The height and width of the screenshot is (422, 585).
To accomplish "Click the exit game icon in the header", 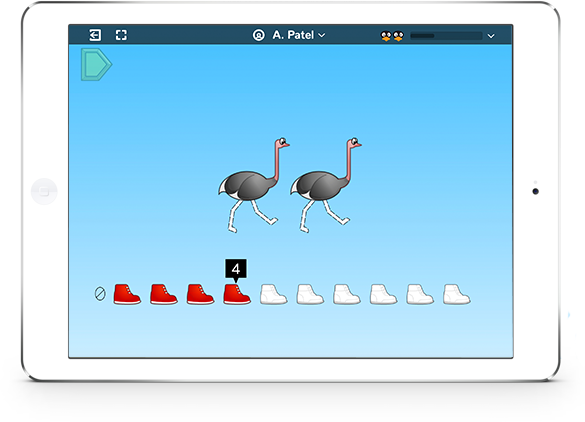I will click(x=95, y=35).
